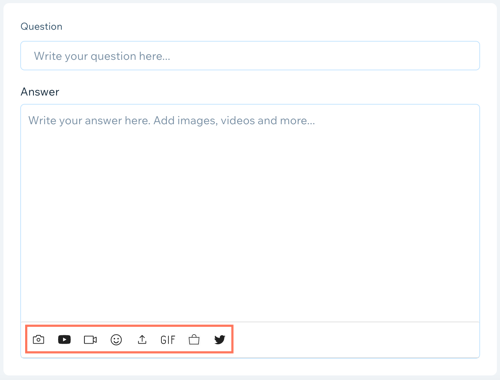This screenshot has width=500, height=380.
Task: Add an image using the camera icon
Action: click(x=38, y=340)
